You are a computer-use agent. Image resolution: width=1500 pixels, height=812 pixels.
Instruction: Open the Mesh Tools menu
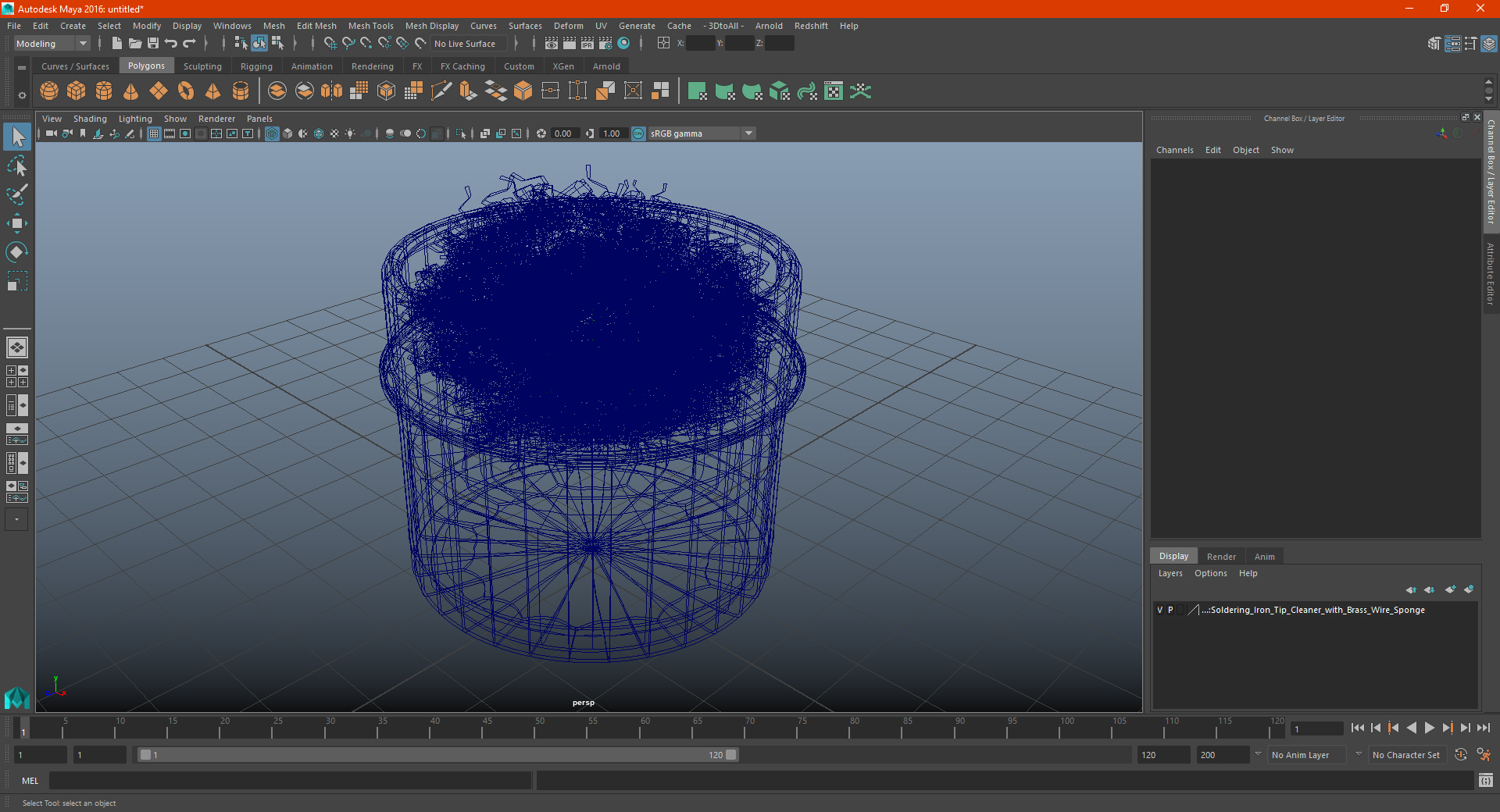point(371,26)
